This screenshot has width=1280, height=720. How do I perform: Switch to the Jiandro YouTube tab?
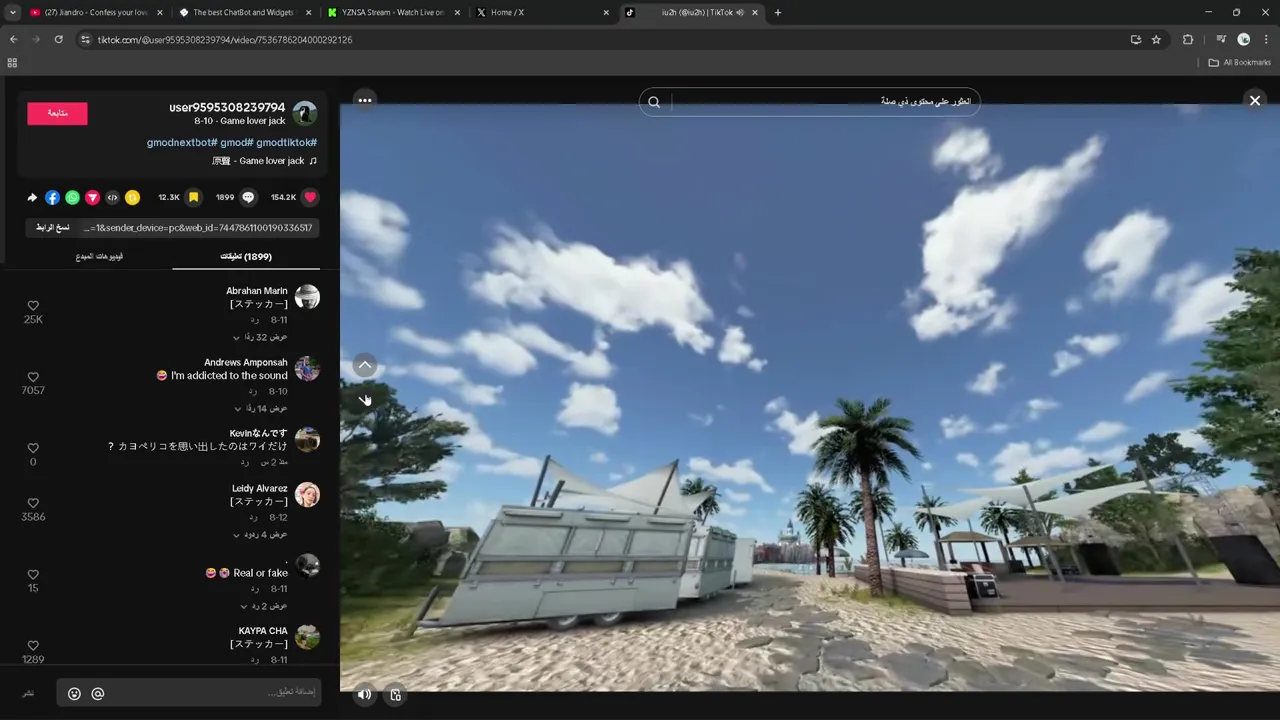94,13
